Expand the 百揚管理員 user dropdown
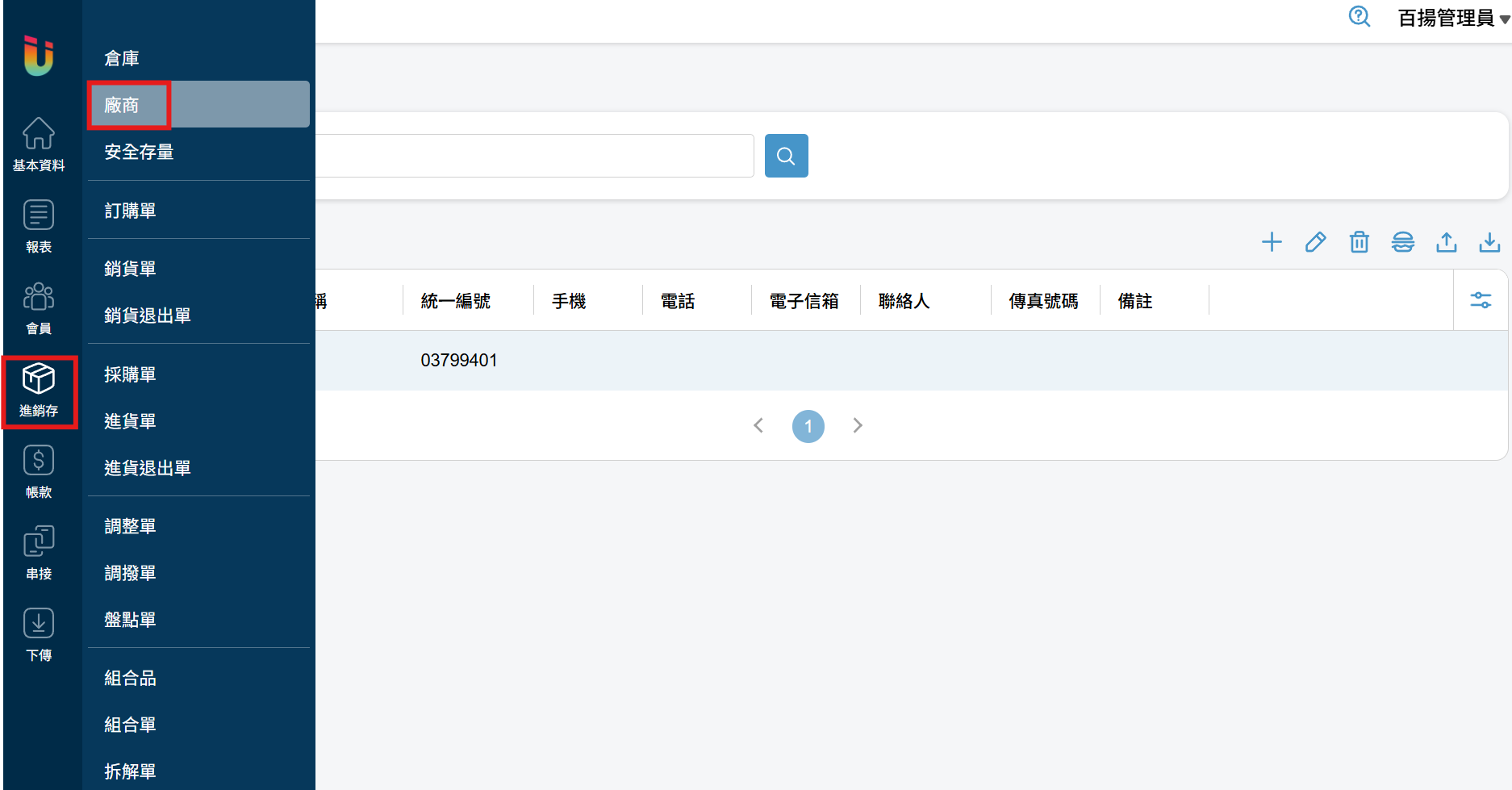1512x790 pixels. [x=1452, y=18]
